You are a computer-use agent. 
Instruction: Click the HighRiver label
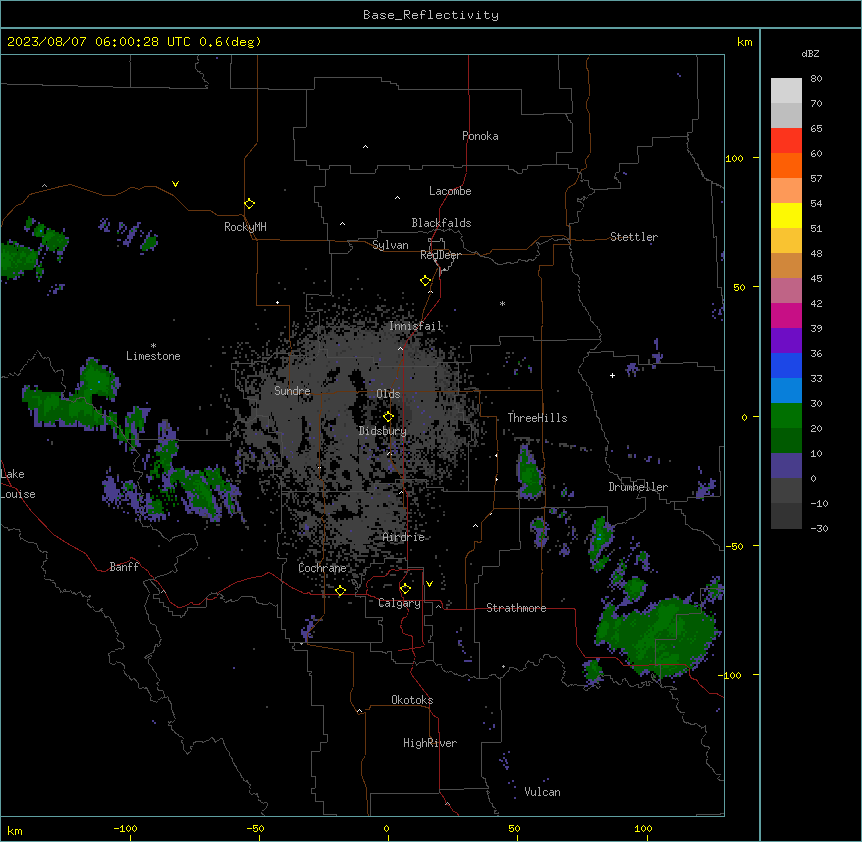tap(430, 743)
